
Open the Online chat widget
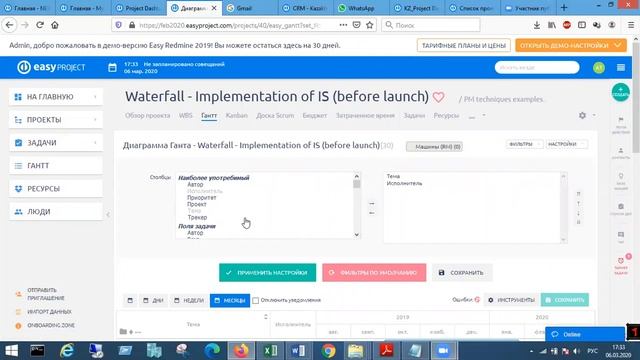pos(584,334)
